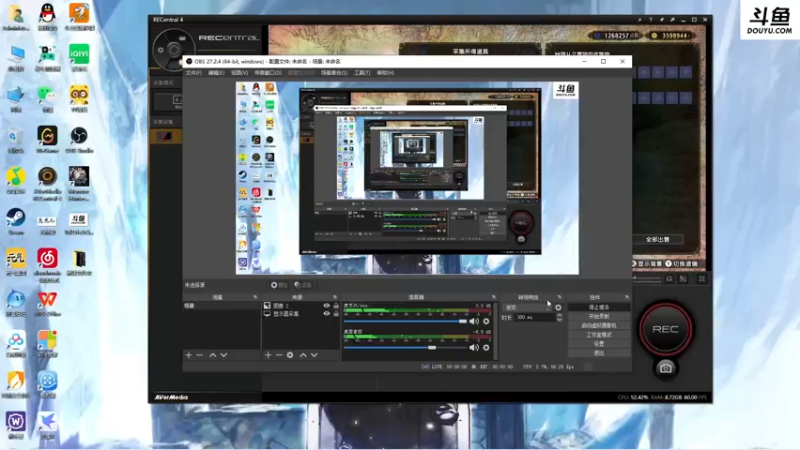The width and height of the screenshot is (800, 450).
Task: Open the QQ Music desktop shortcut
Action: pos(16,181)
